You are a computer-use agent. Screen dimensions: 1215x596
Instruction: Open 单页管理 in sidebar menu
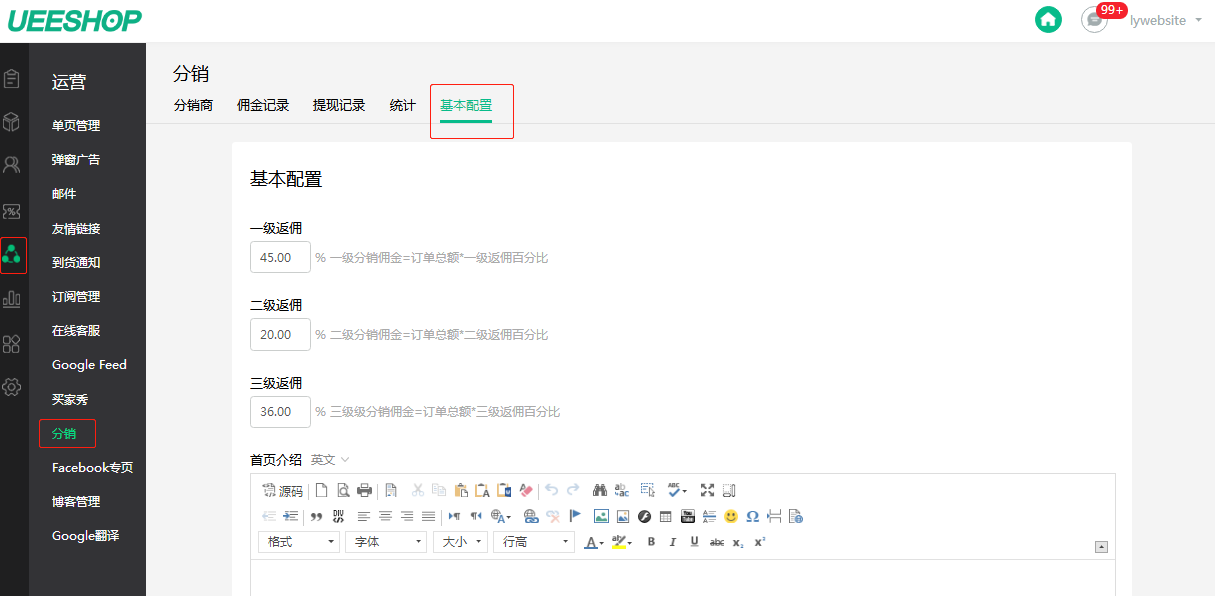click(x=76, y=126)
